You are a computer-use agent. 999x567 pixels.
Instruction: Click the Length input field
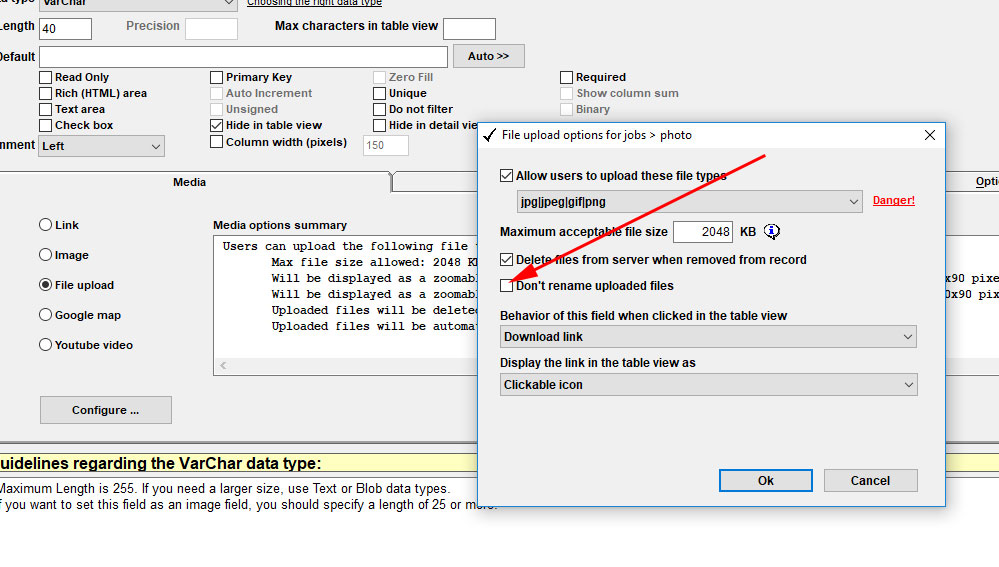click(66, 29)
